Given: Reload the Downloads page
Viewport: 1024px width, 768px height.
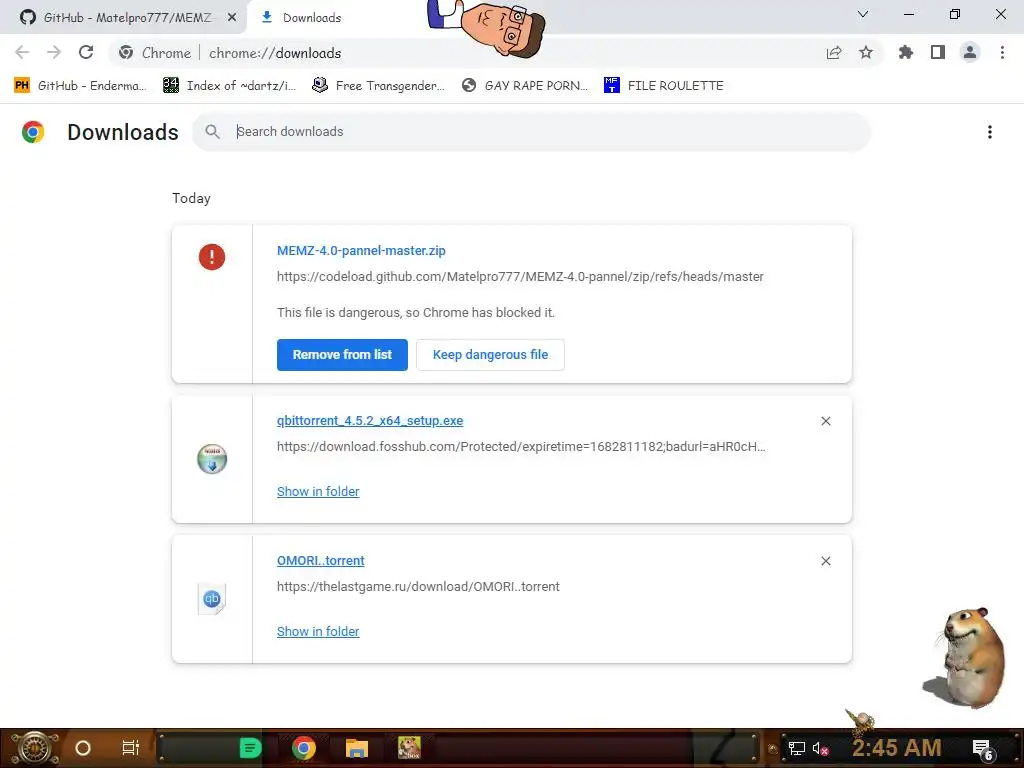Looking at the screenshot, I should (86, 52).
